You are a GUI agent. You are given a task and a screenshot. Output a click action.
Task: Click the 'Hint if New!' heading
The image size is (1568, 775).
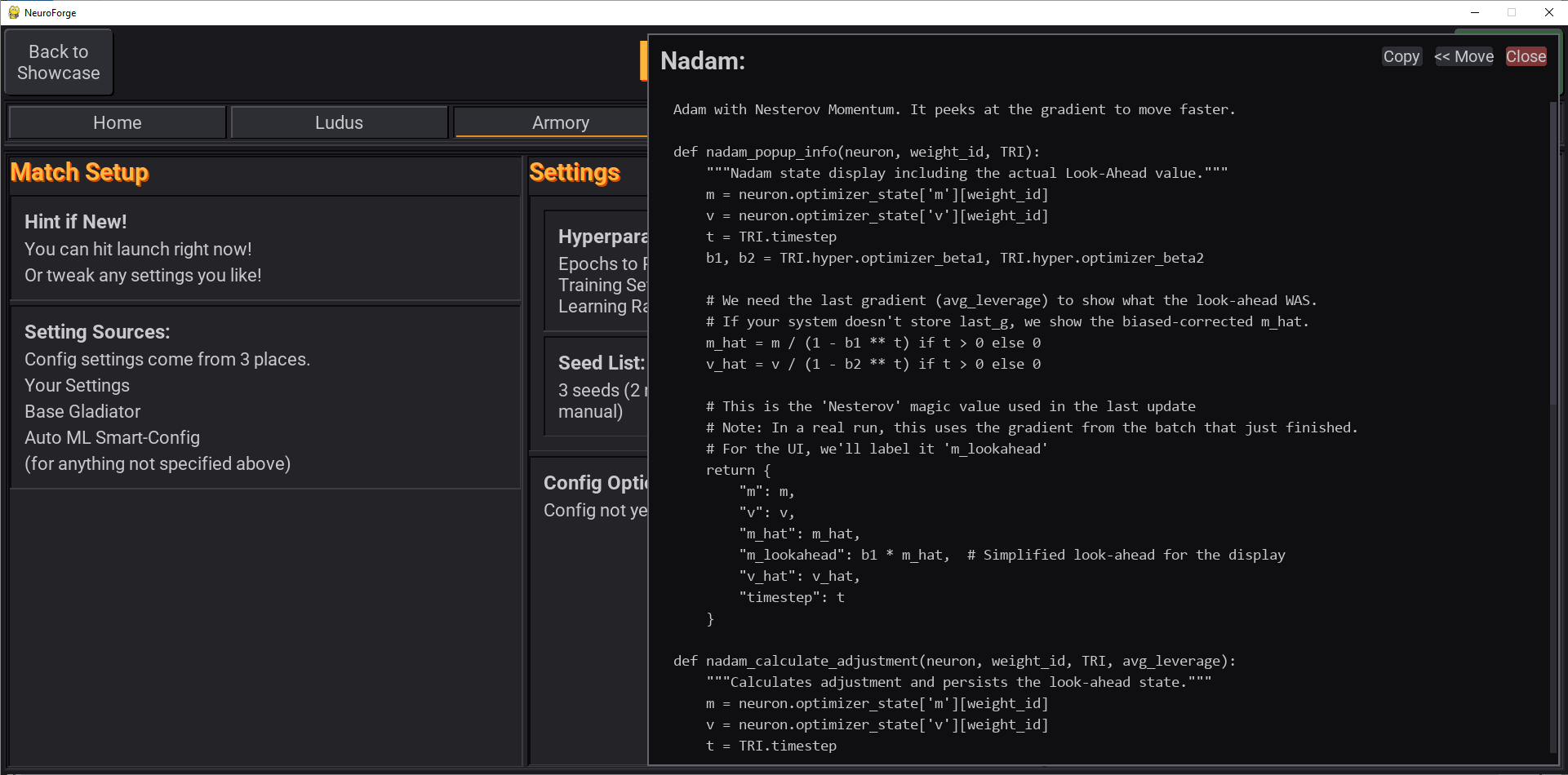pos(75,222)
